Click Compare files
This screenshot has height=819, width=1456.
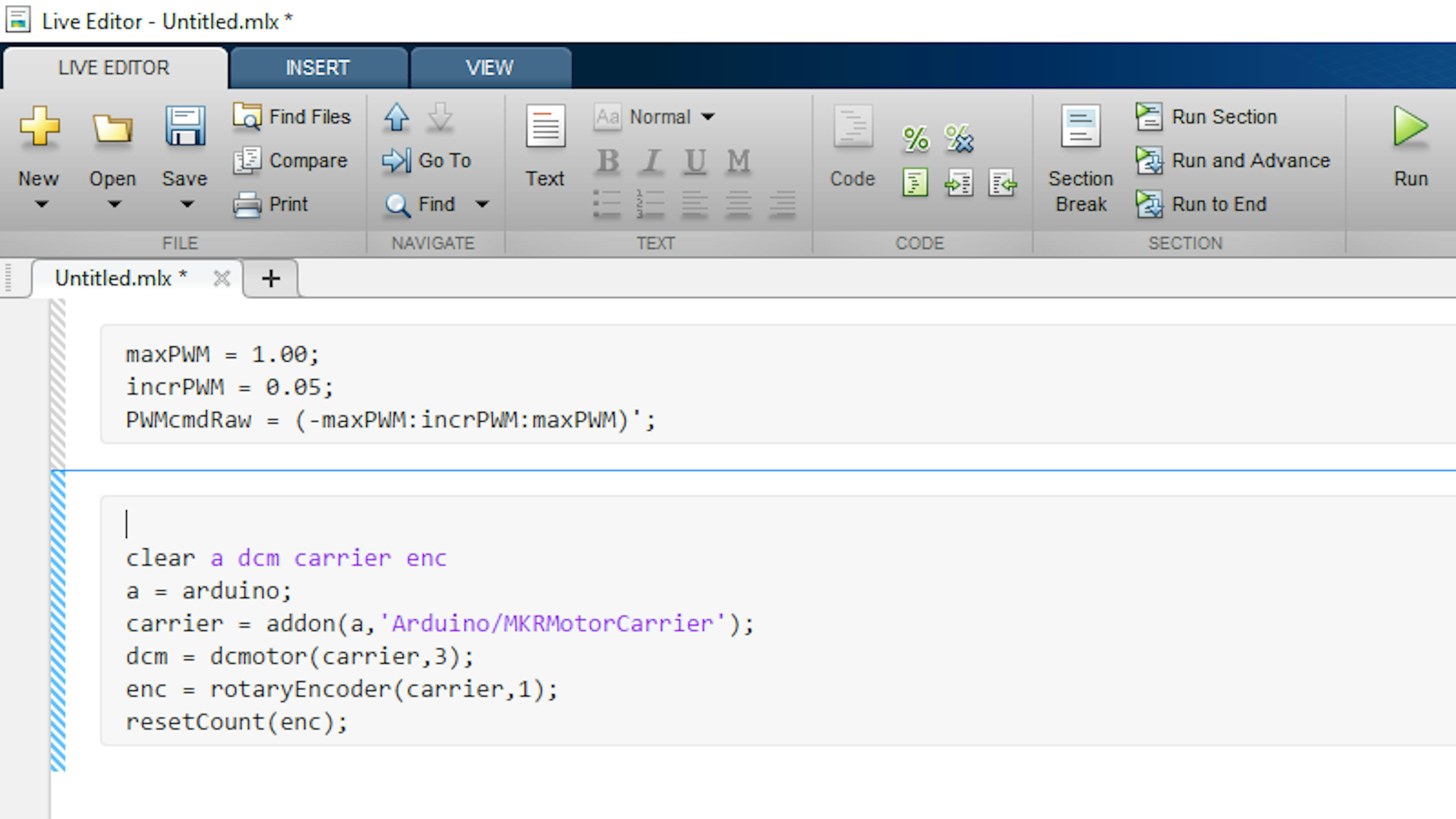point(290,160)
